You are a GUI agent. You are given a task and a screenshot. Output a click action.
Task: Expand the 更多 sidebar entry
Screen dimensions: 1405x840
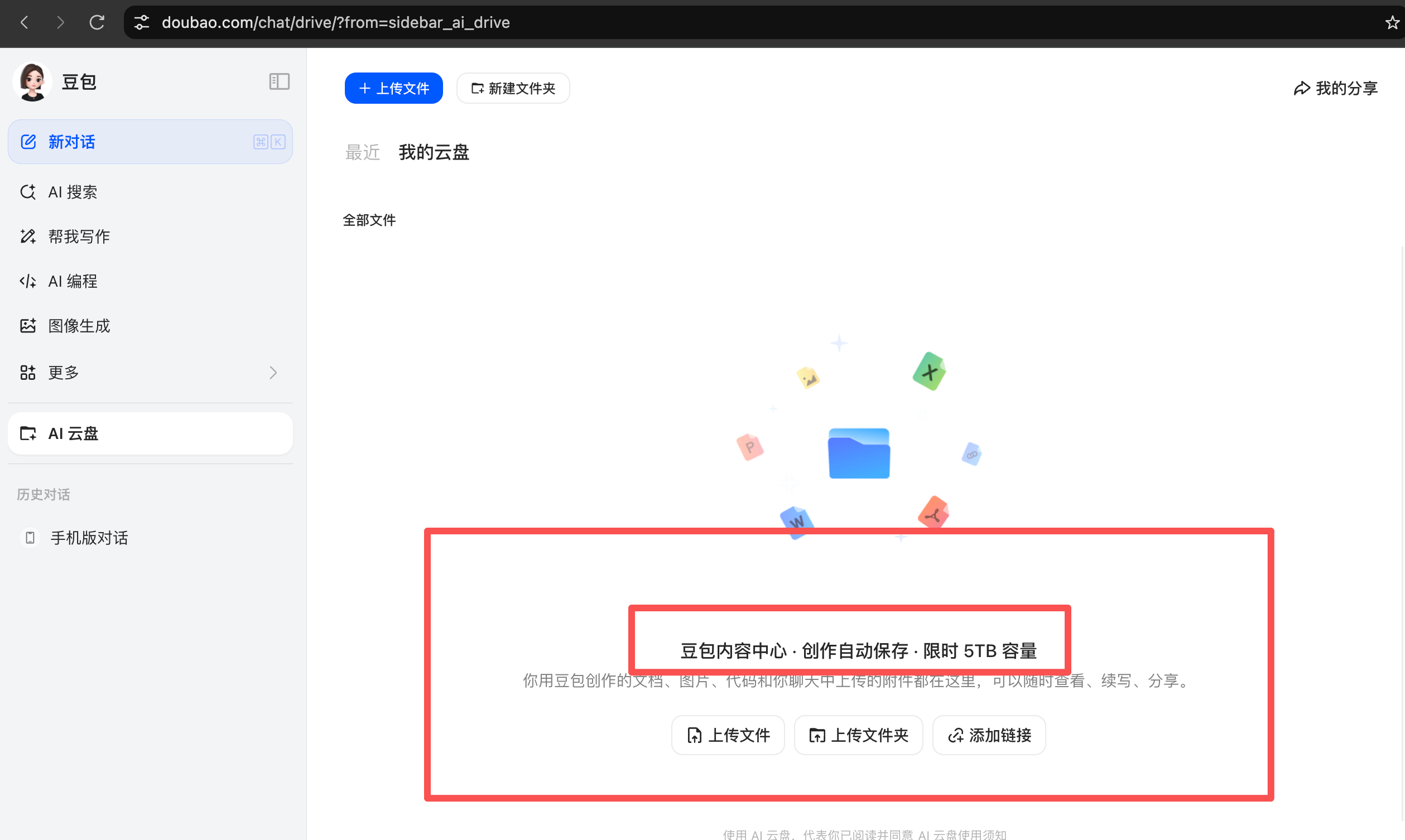(150, 373)
